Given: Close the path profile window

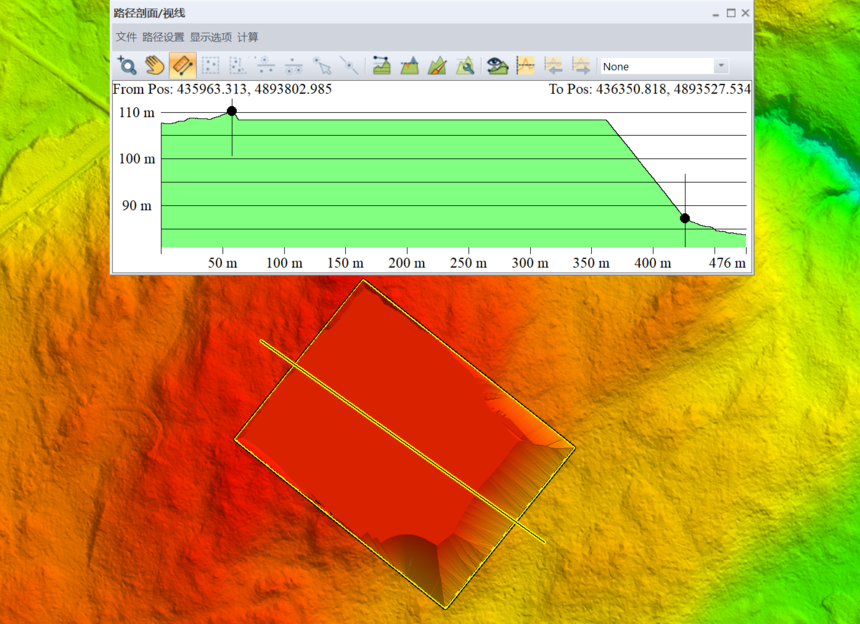Looking at the screenshot, I should click(745, 13).
